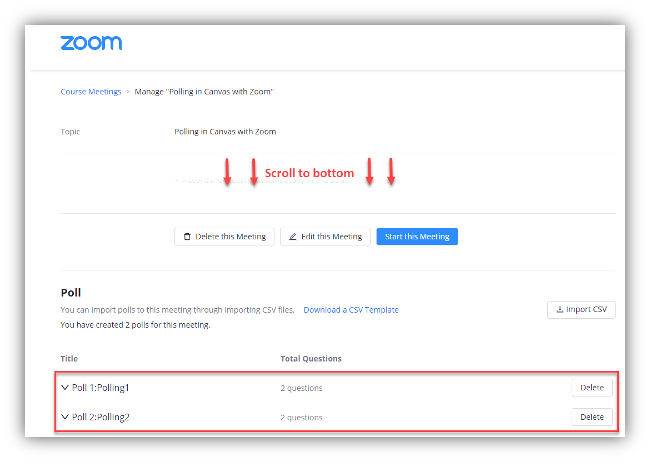
Task: Click the Zoom logo
Action: pos(91,42)
